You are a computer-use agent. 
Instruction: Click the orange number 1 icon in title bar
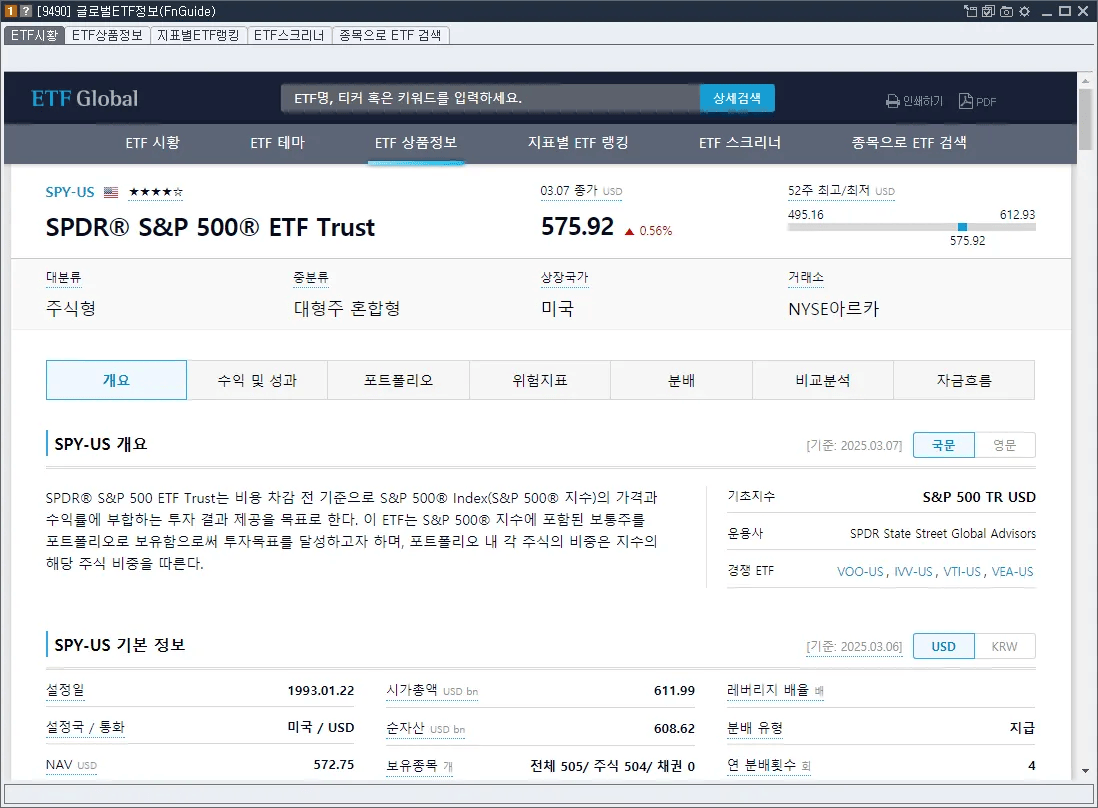[x=11, y=11]
